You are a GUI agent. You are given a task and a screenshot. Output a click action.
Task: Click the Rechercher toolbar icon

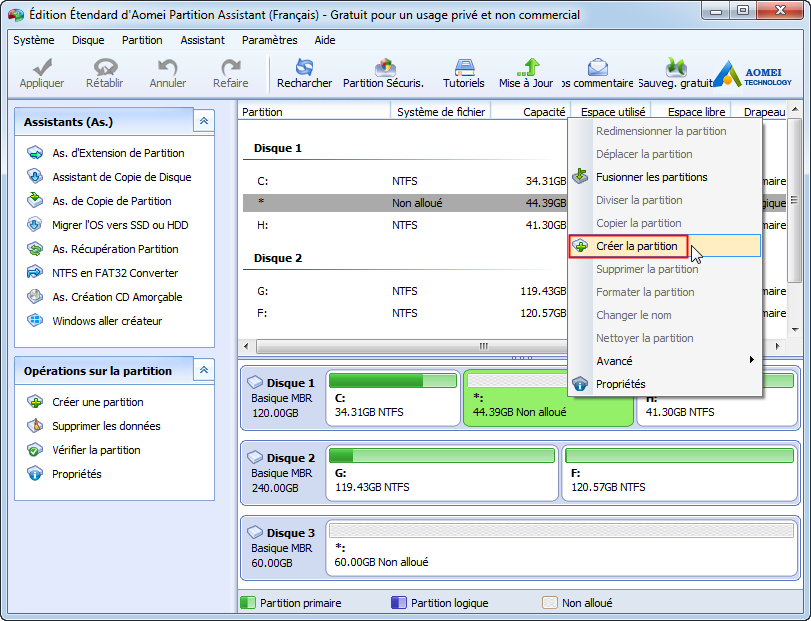point(304,67)
